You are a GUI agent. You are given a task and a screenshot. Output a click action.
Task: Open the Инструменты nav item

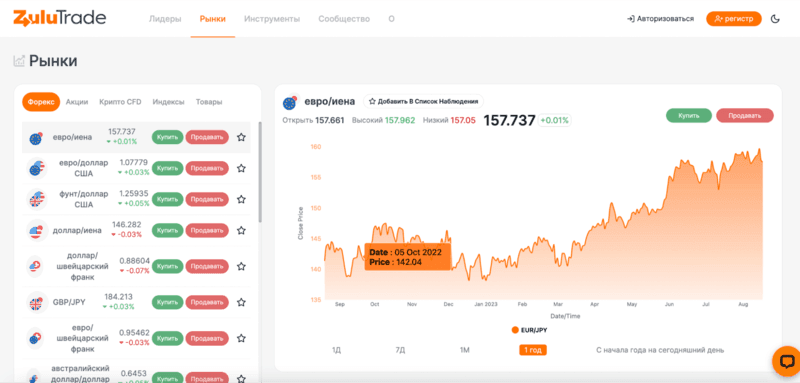(272, 19)
